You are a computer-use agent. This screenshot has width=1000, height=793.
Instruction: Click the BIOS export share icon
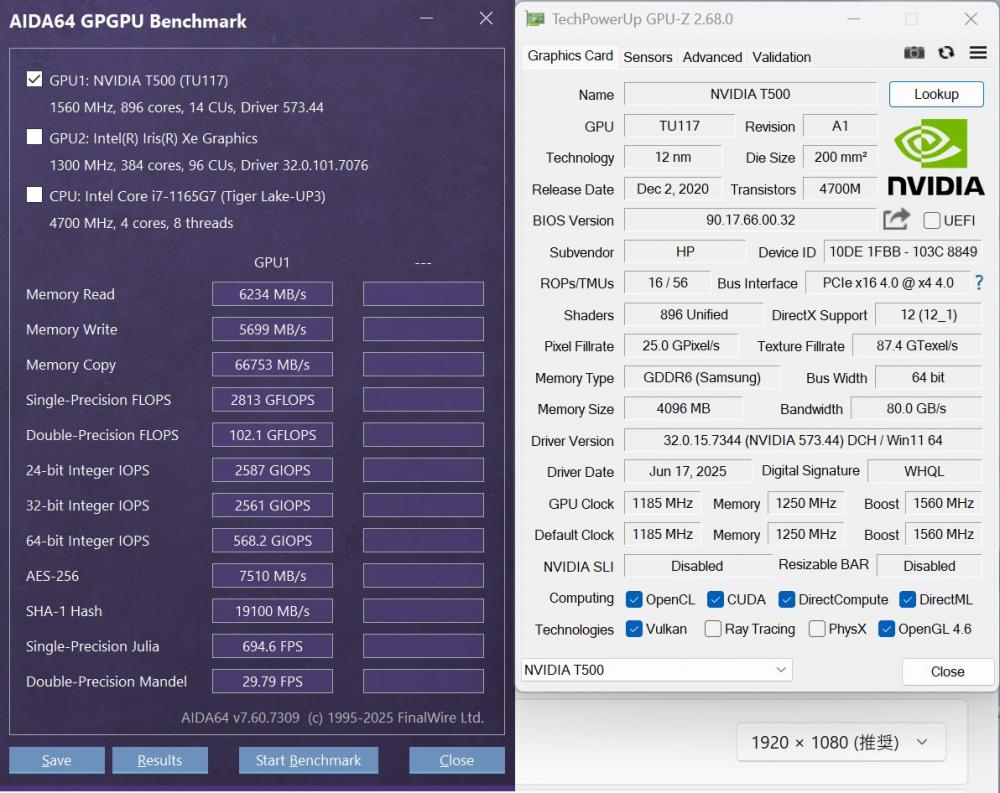(897, 219)
